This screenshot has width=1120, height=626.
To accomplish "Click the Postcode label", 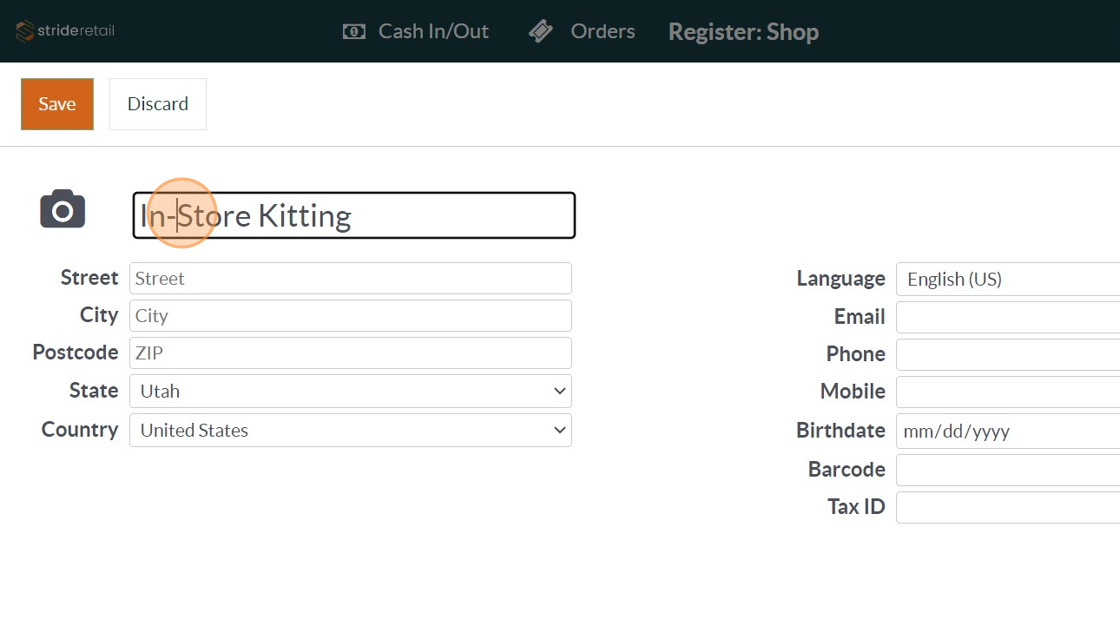I will tap(75, 352).
